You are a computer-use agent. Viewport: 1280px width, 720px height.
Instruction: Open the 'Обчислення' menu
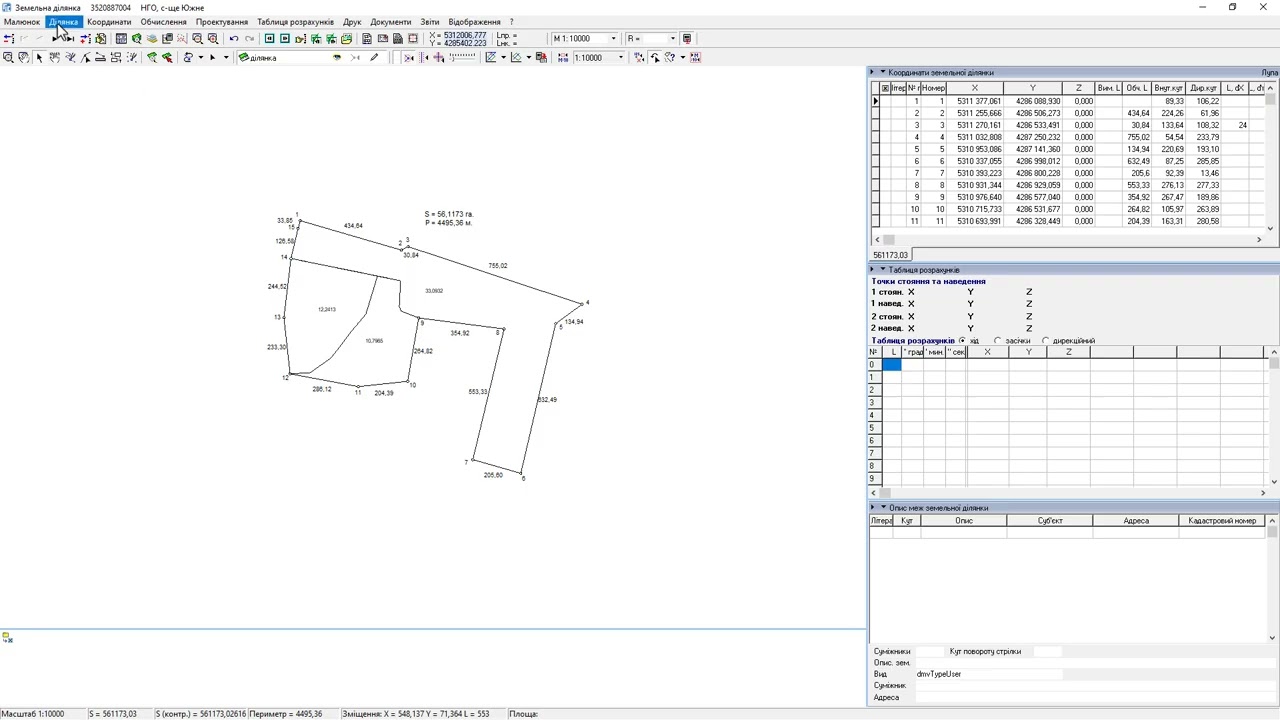pos(163,22)
